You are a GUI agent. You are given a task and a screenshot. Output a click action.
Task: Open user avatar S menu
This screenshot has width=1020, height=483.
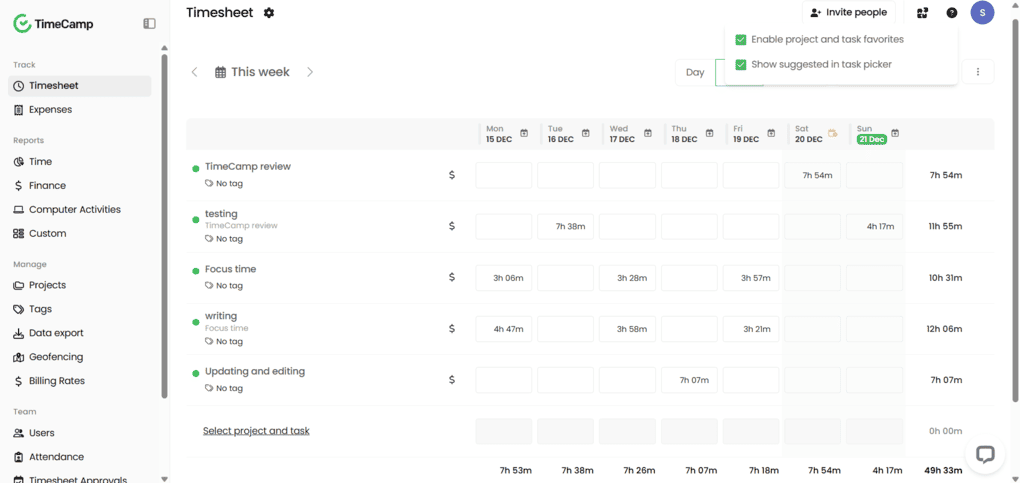tap(982, 12)
